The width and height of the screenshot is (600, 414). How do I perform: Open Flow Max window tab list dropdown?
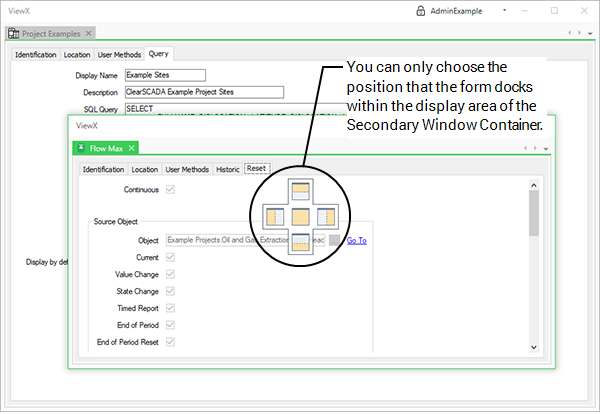pos(546,149)
